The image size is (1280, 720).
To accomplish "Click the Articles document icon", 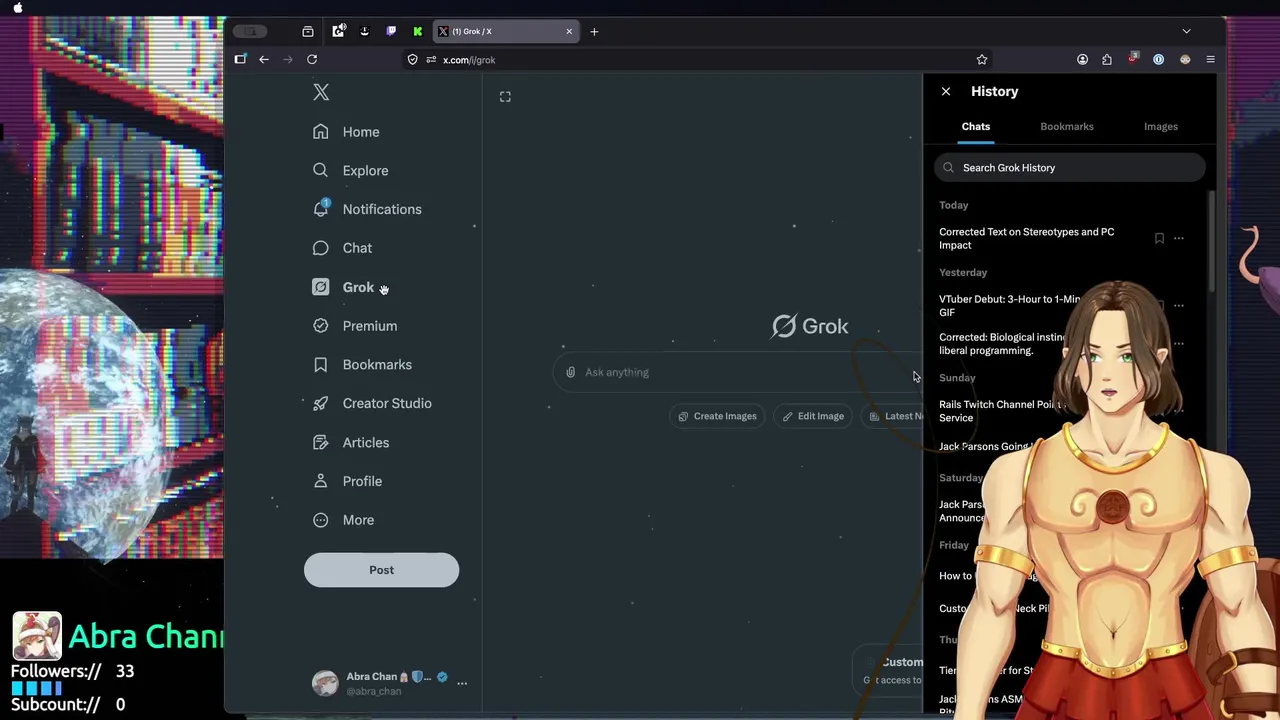I will point(320,442).
